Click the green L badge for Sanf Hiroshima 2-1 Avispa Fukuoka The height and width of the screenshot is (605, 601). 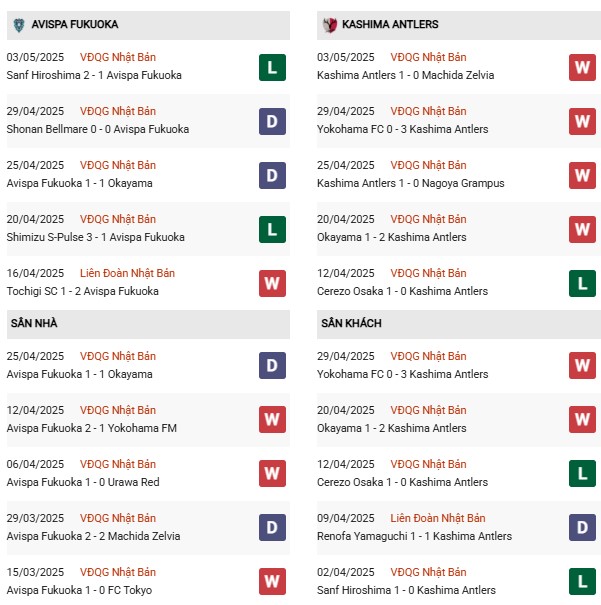pos(272,68)
